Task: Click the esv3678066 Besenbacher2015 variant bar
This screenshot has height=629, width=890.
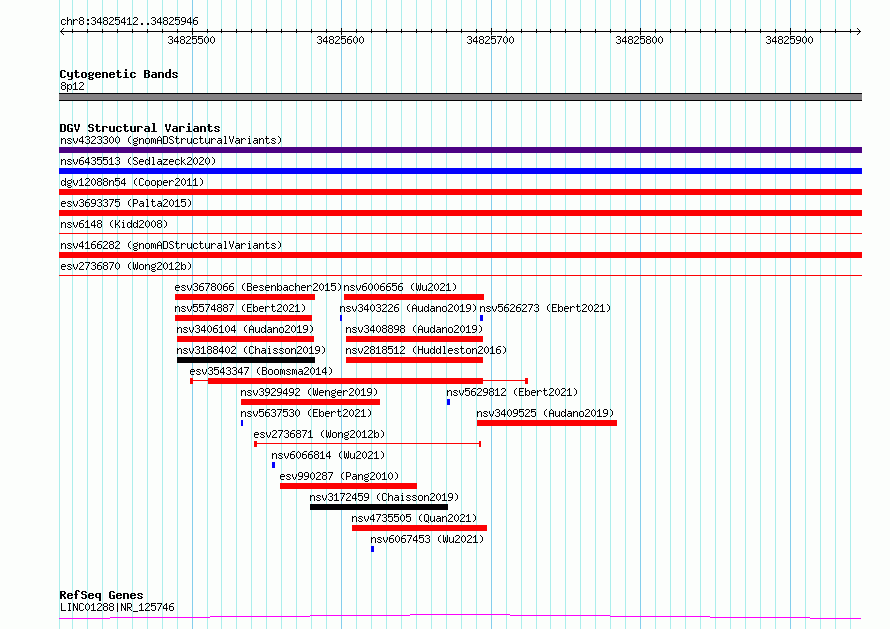Action: tap(245, 297)
